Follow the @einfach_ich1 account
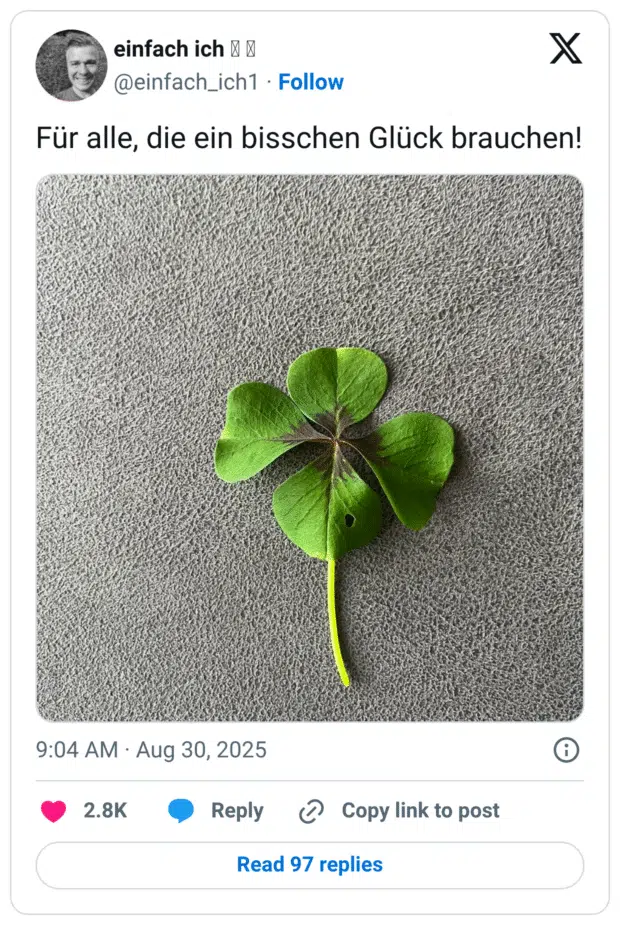The width and height of the screenshot is (620, 925). 310,82
